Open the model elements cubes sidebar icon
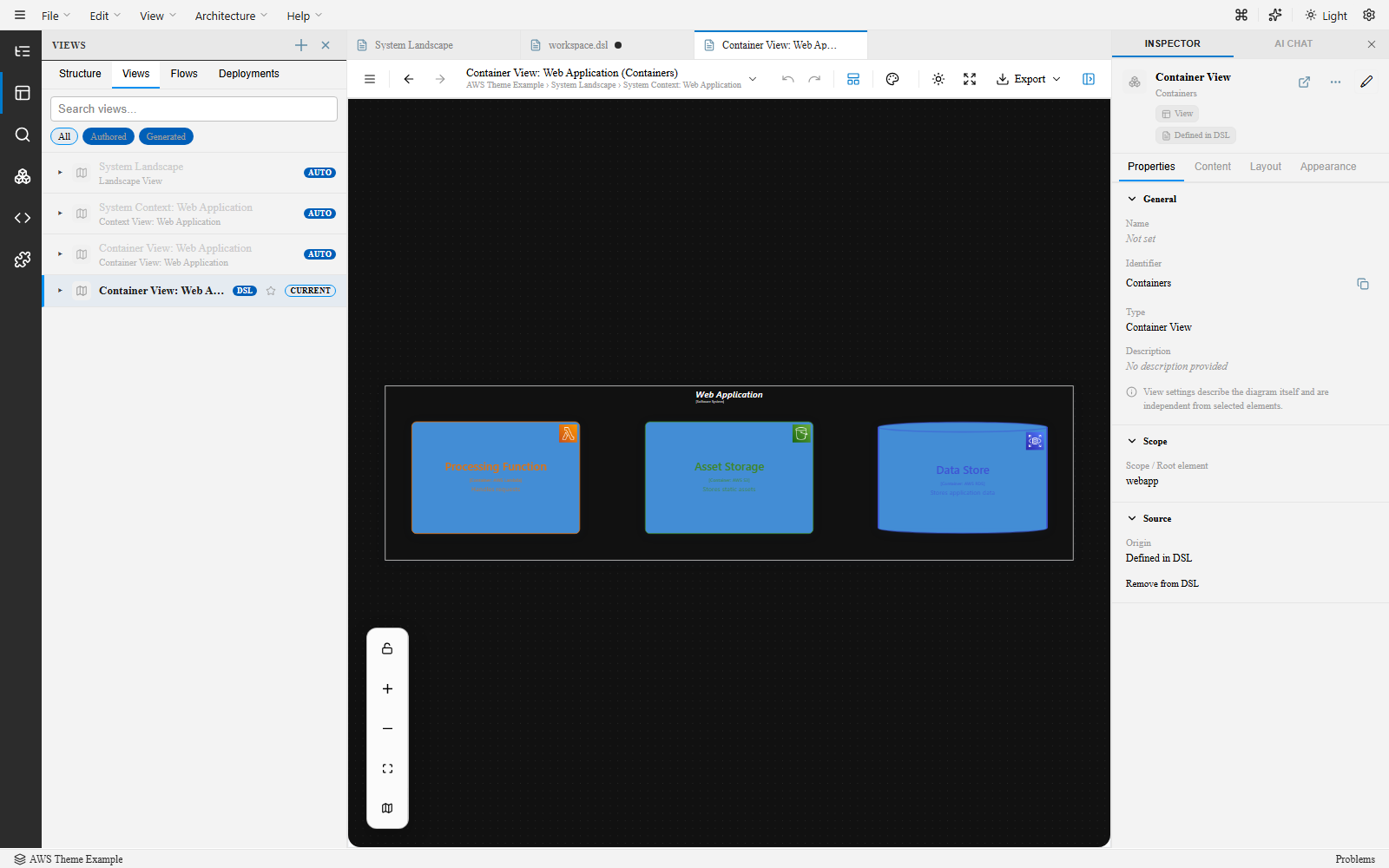1389x868 pixels. (23, 176)
